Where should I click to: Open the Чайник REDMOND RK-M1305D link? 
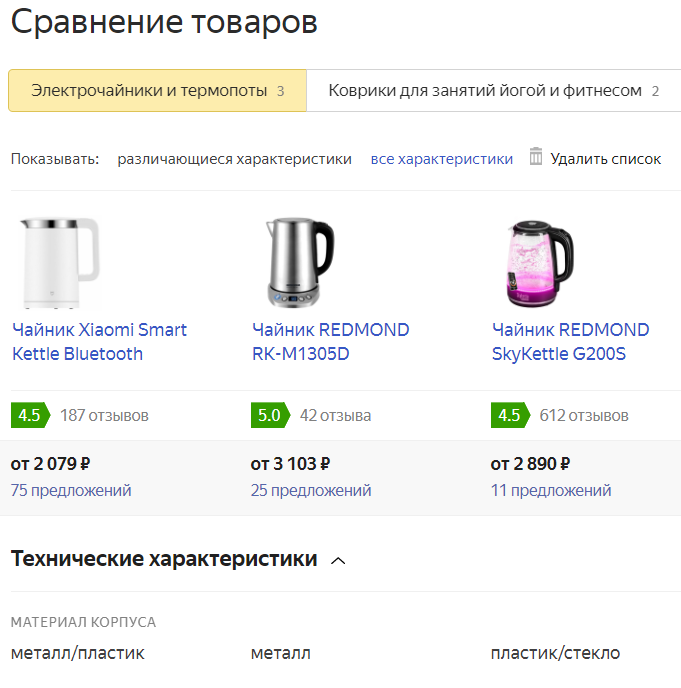[330, 342]
